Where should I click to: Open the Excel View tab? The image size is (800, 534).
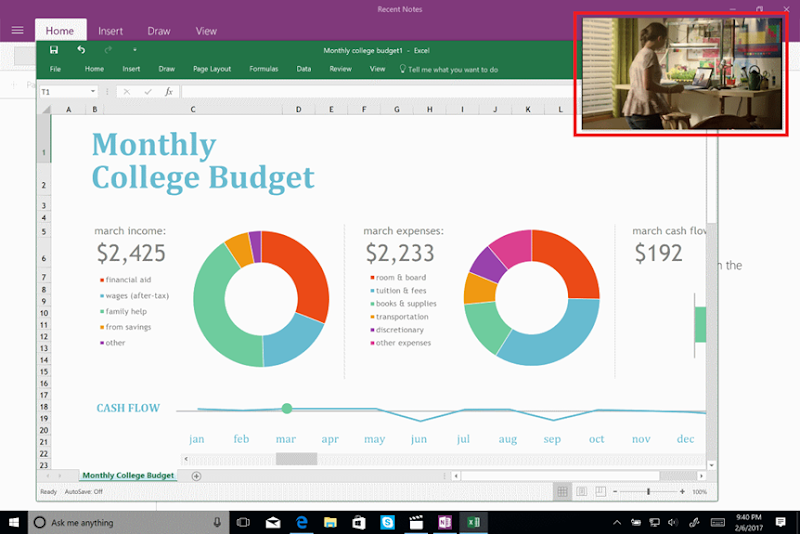(x=377, y=69)
